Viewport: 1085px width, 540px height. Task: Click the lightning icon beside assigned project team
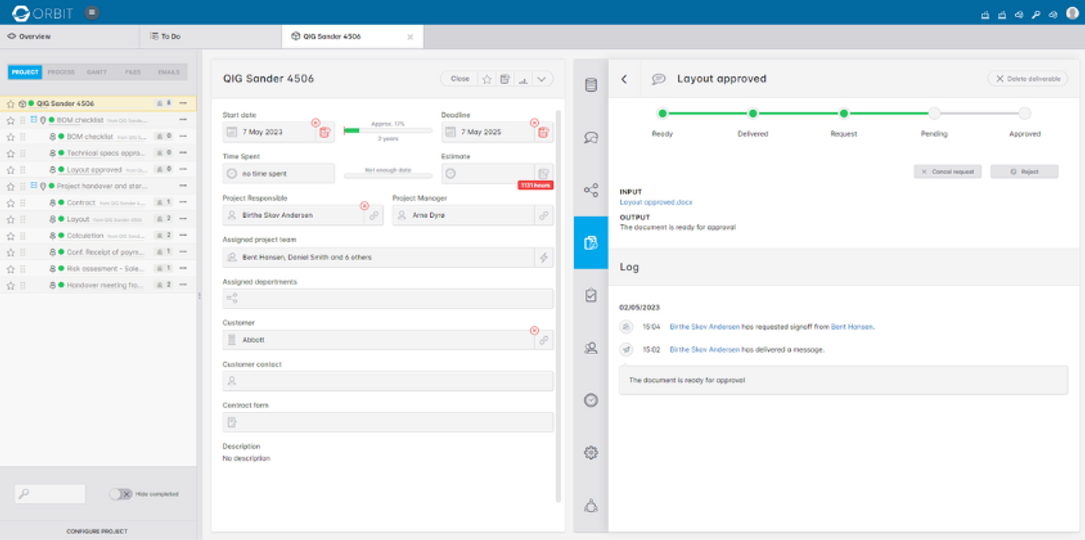coord(543,257)
